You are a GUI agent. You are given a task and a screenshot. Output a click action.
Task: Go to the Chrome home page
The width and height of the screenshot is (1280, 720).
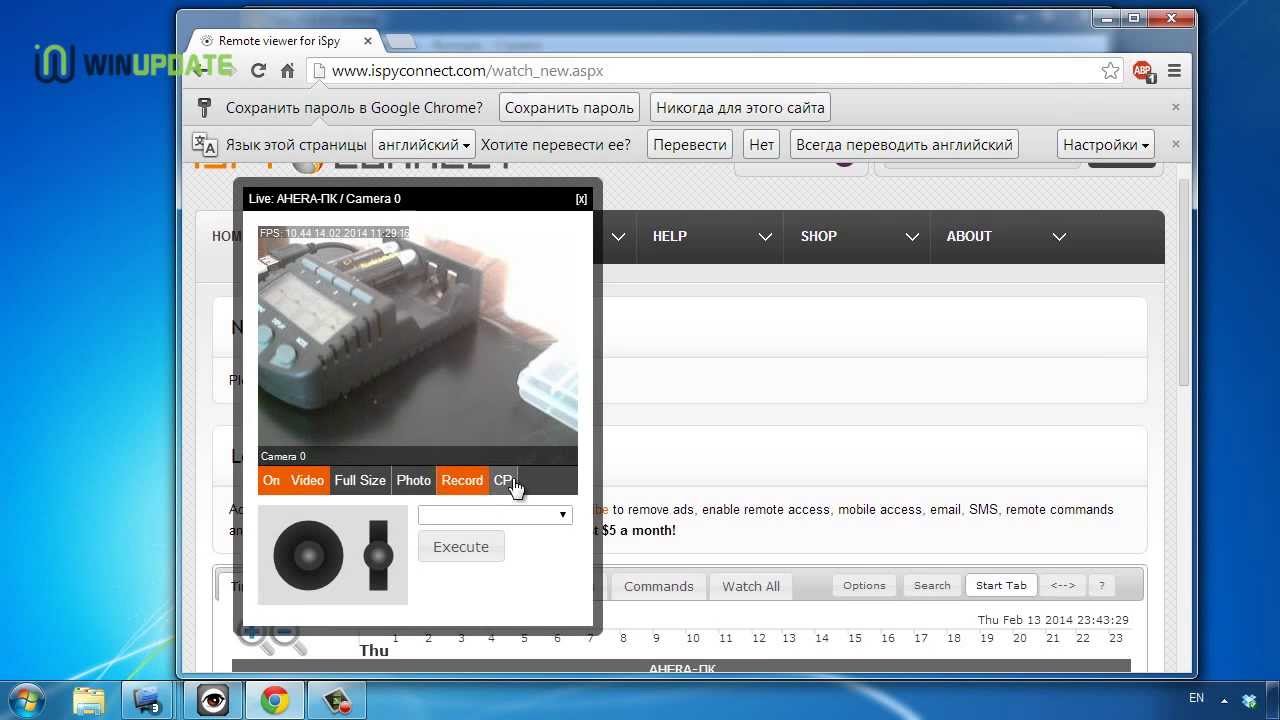point(287,71)
